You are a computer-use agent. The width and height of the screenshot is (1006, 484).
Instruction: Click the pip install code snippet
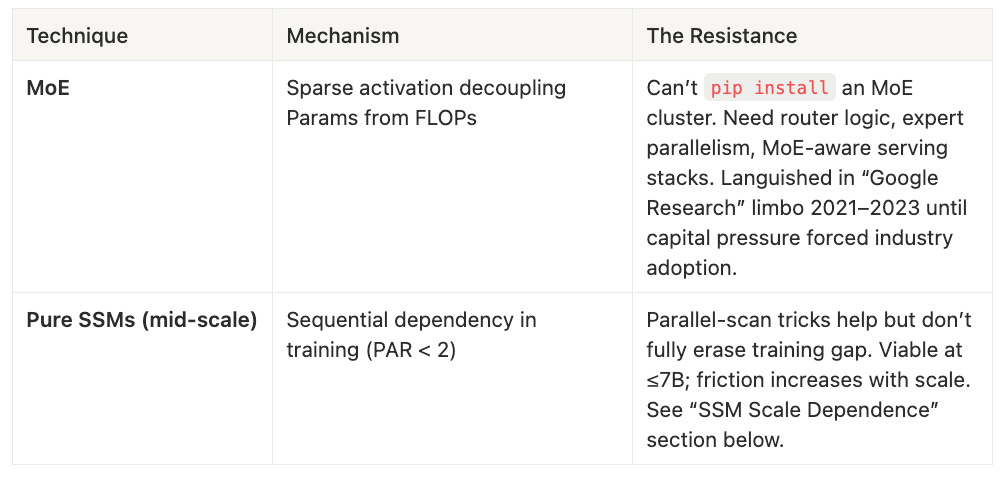pyautogui.click(x=768, y=88)
